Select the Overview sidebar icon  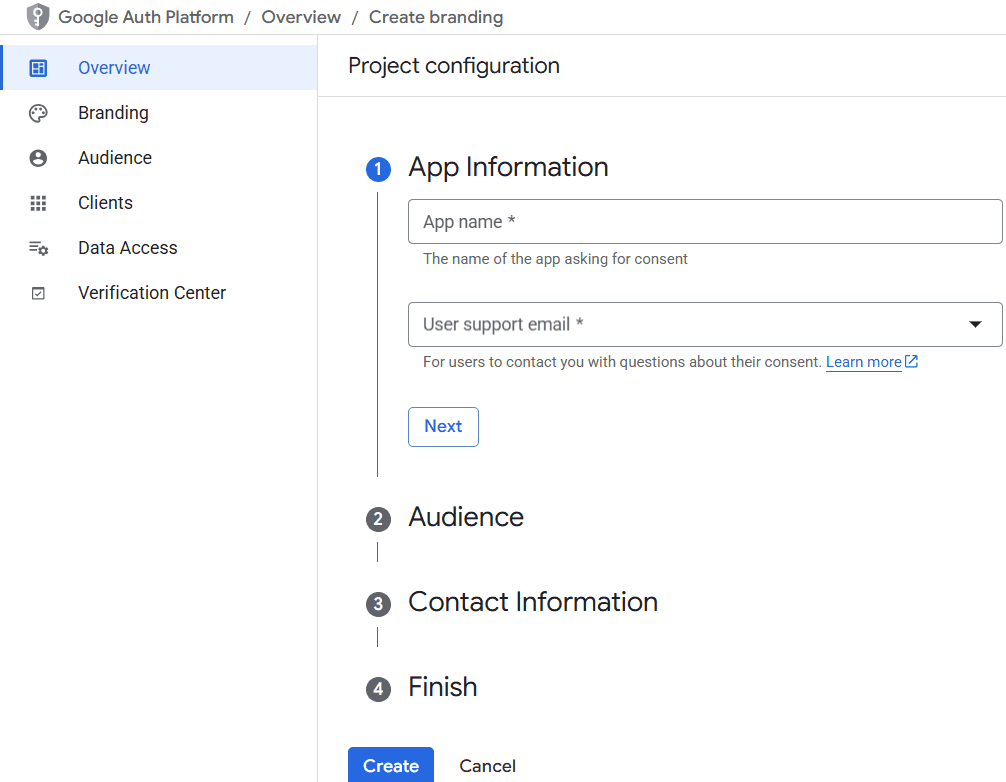(x=38, y=67)
